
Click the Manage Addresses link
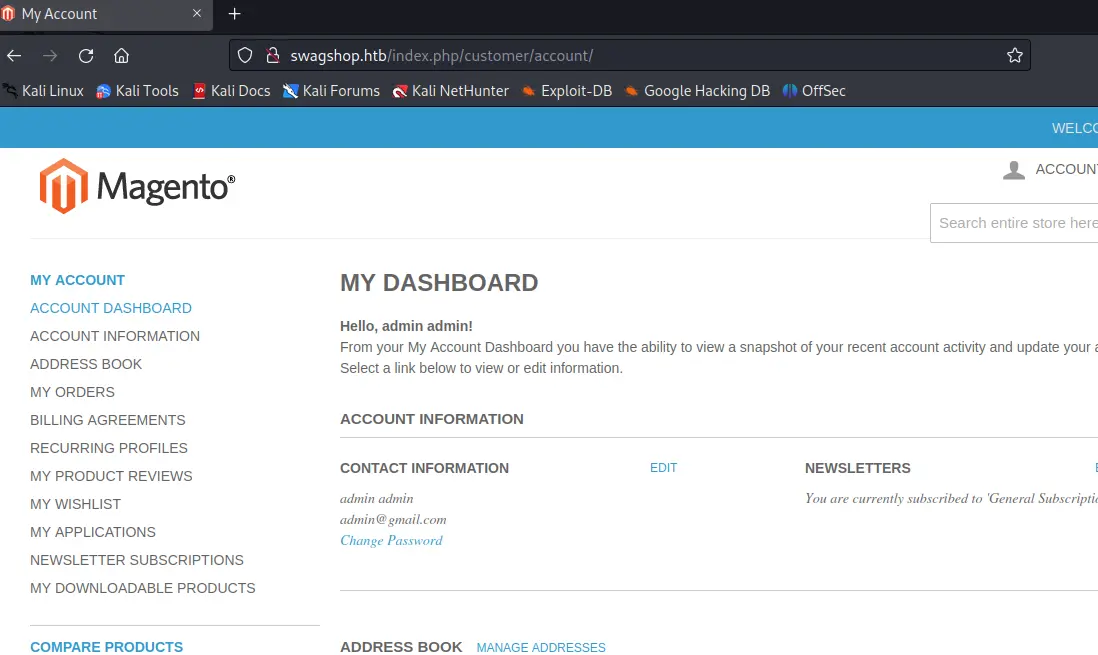coord(541,647)
